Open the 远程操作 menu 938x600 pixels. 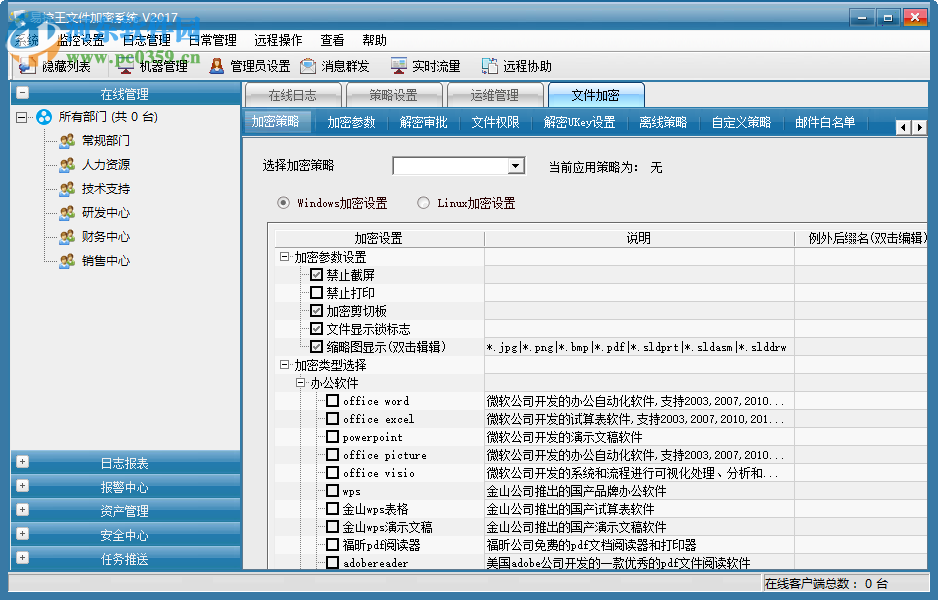278,40
